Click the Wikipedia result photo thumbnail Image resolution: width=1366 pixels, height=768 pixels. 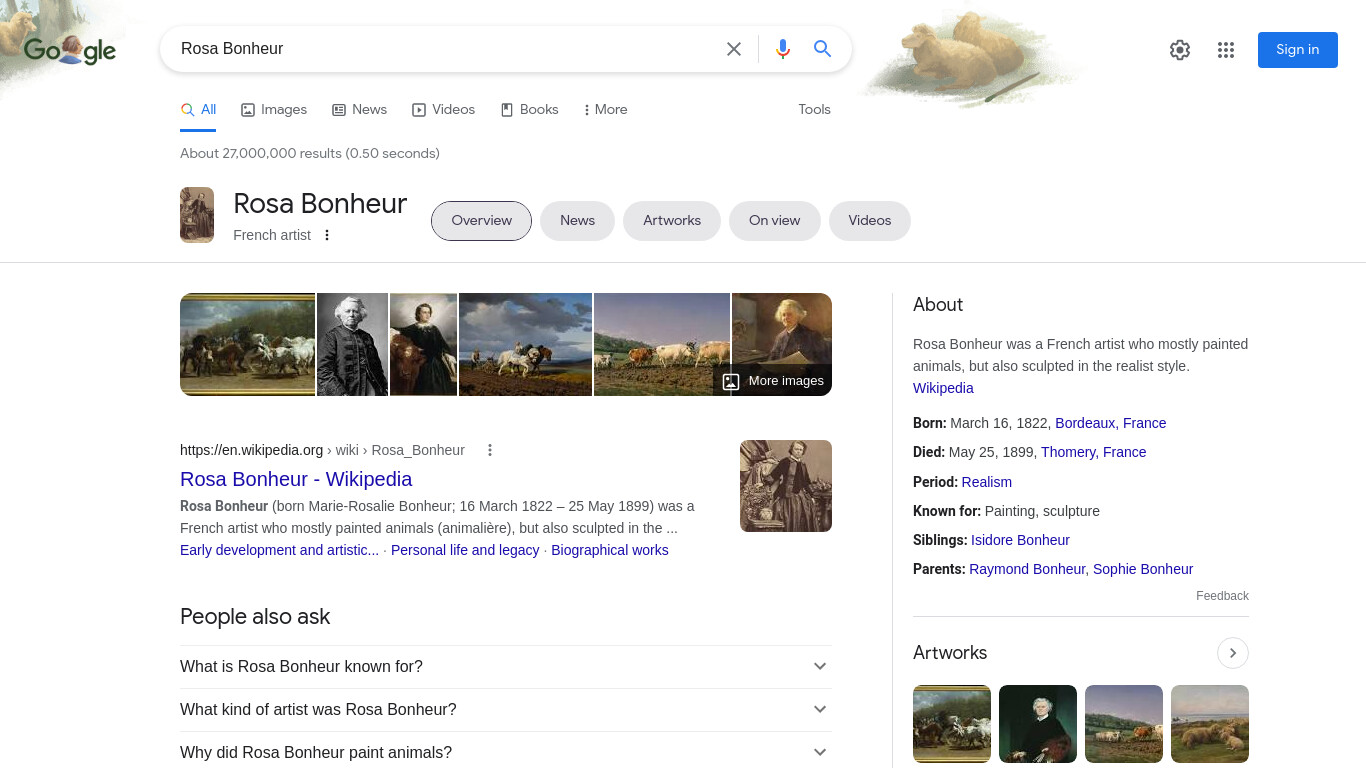(x=786, y=486)
